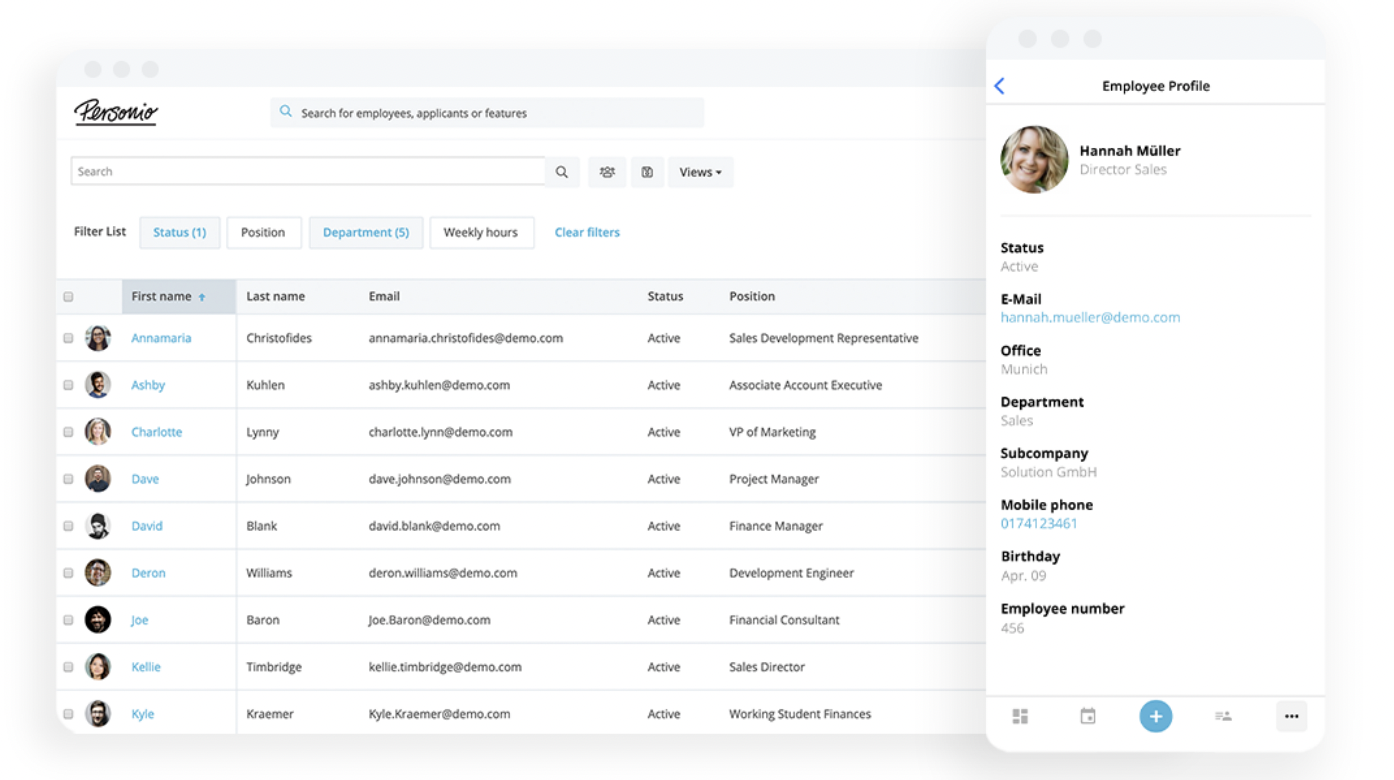Open the calendar icon in bottom bar
Image resolution: width=1394 pixels, height=780 pixels.
click(1088, 716)
